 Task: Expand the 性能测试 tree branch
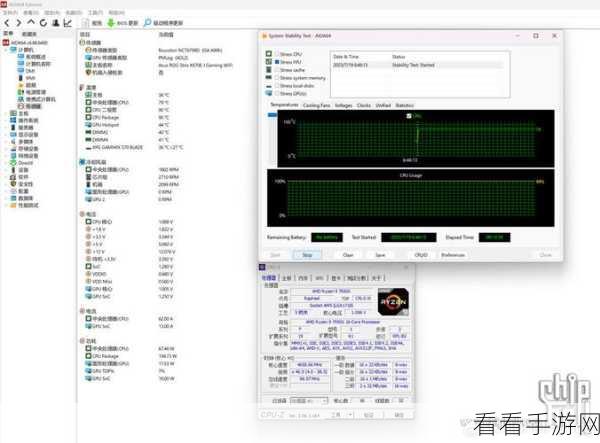point(6,205)
